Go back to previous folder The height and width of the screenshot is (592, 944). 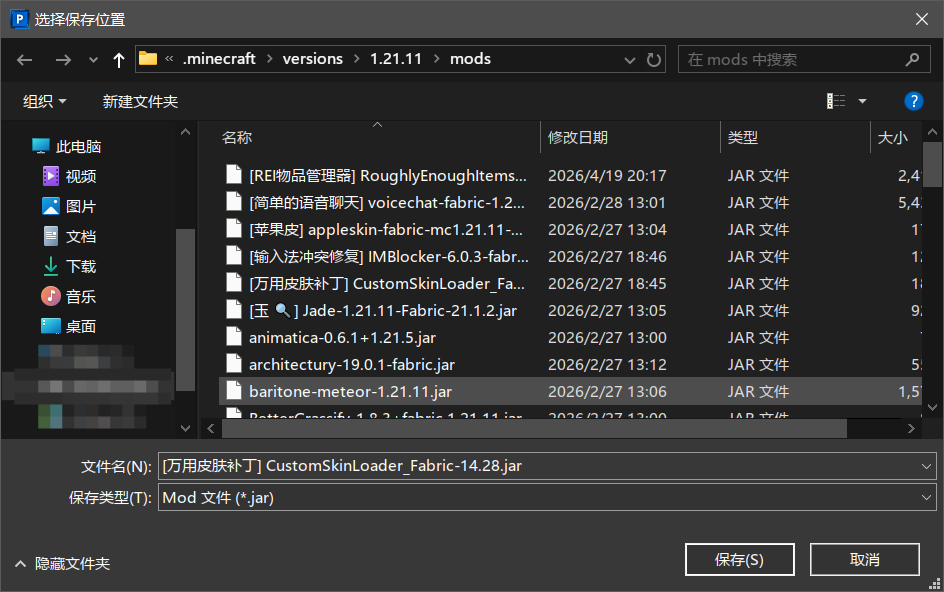point(25,60)
